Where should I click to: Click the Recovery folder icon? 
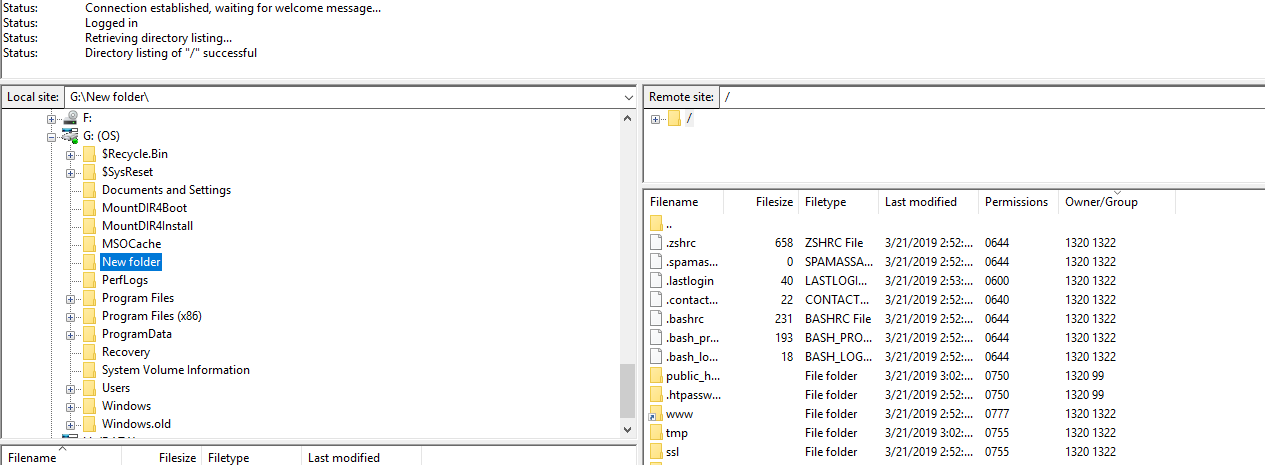coord(89,352)
